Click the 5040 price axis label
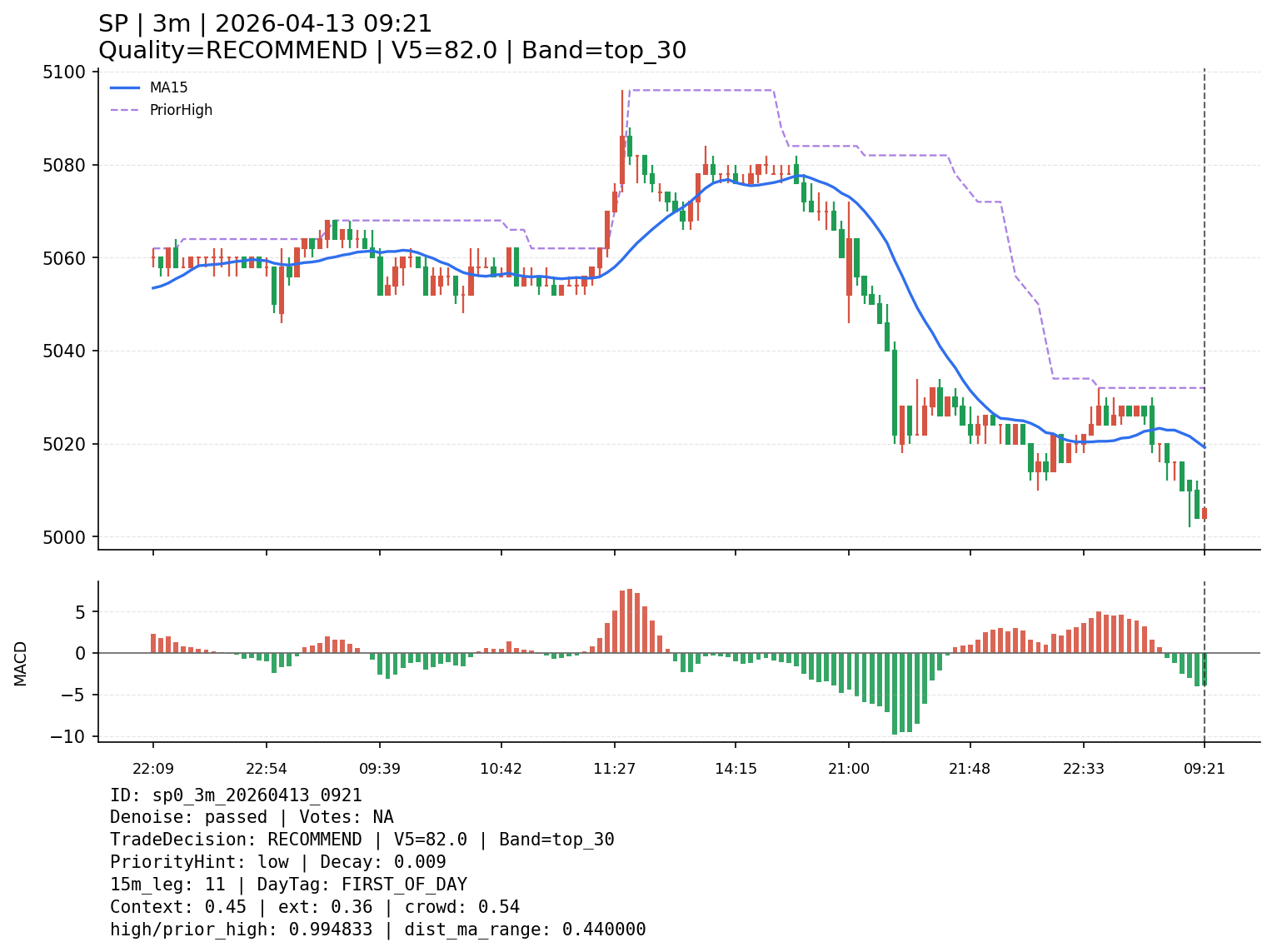The width and height of the screenshot is (1272, 952). 64,351
